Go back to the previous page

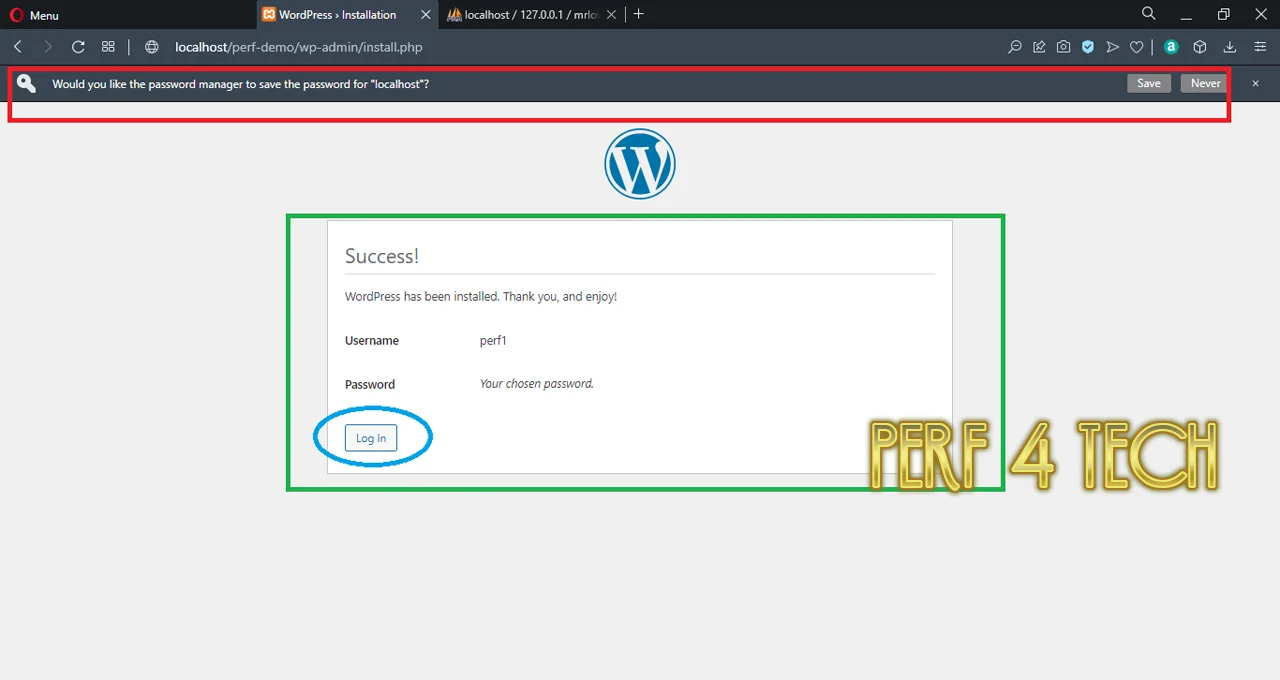pyautogui.click(x=18, y=47)
